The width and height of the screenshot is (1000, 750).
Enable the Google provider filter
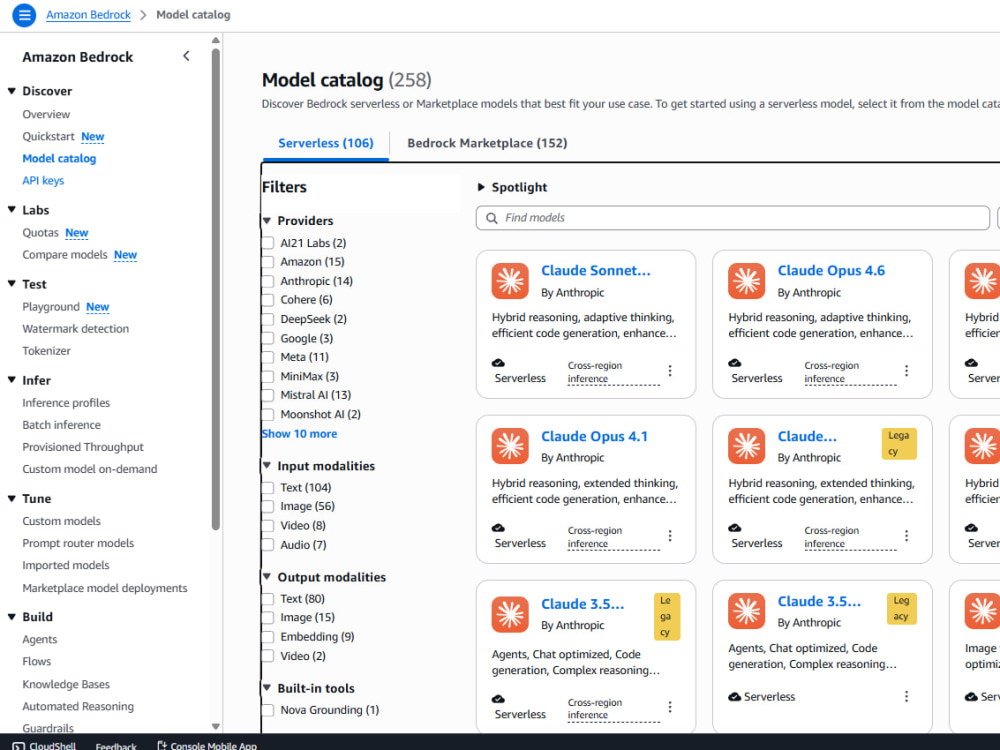pos(268,339)
